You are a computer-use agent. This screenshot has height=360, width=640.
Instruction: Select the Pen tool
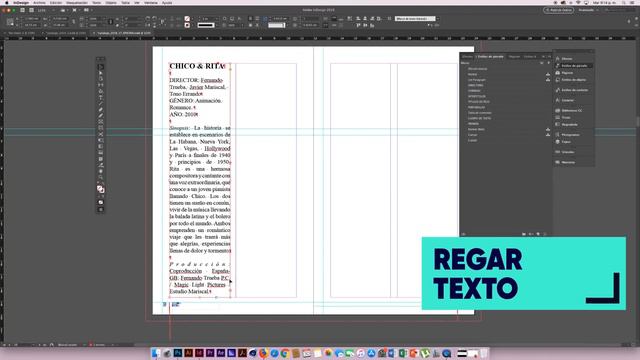point(101,110)
